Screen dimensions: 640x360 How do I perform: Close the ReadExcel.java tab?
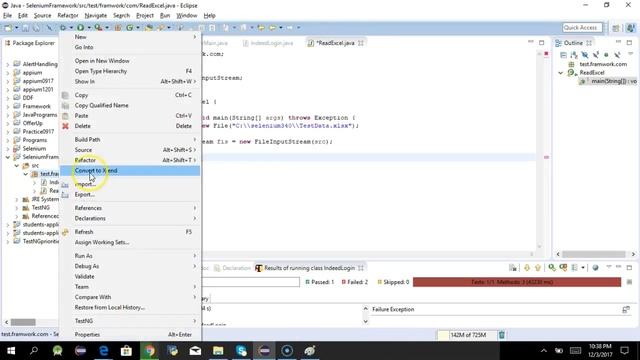(x=361, y=43)
